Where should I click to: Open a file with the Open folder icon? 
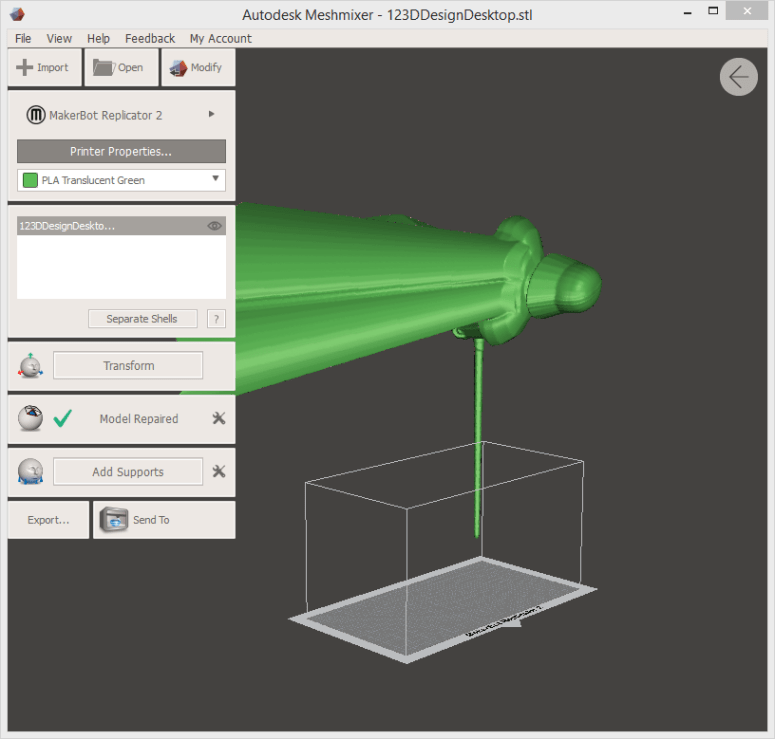coord(104,68)
